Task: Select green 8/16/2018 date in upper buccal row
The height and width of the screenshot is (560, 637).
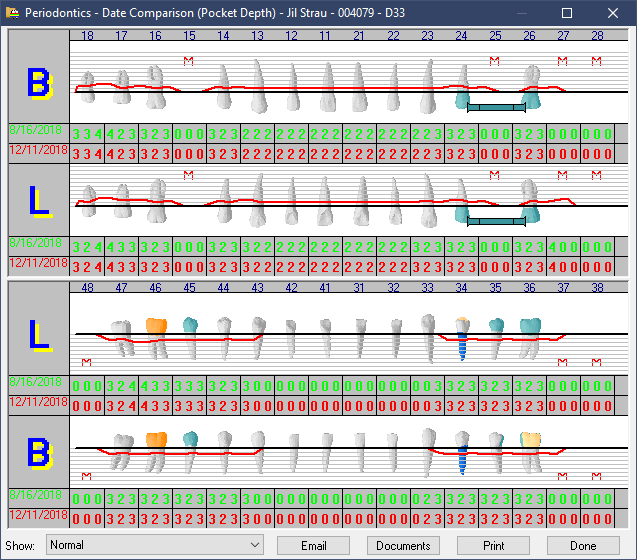Action: click(37, 131)
